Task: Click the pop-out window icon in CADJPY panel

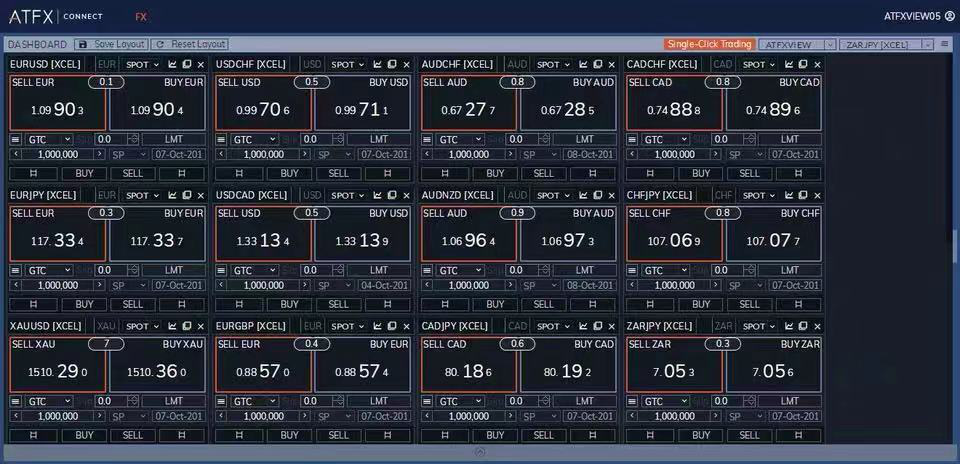Action: click(x=598, y=326)
